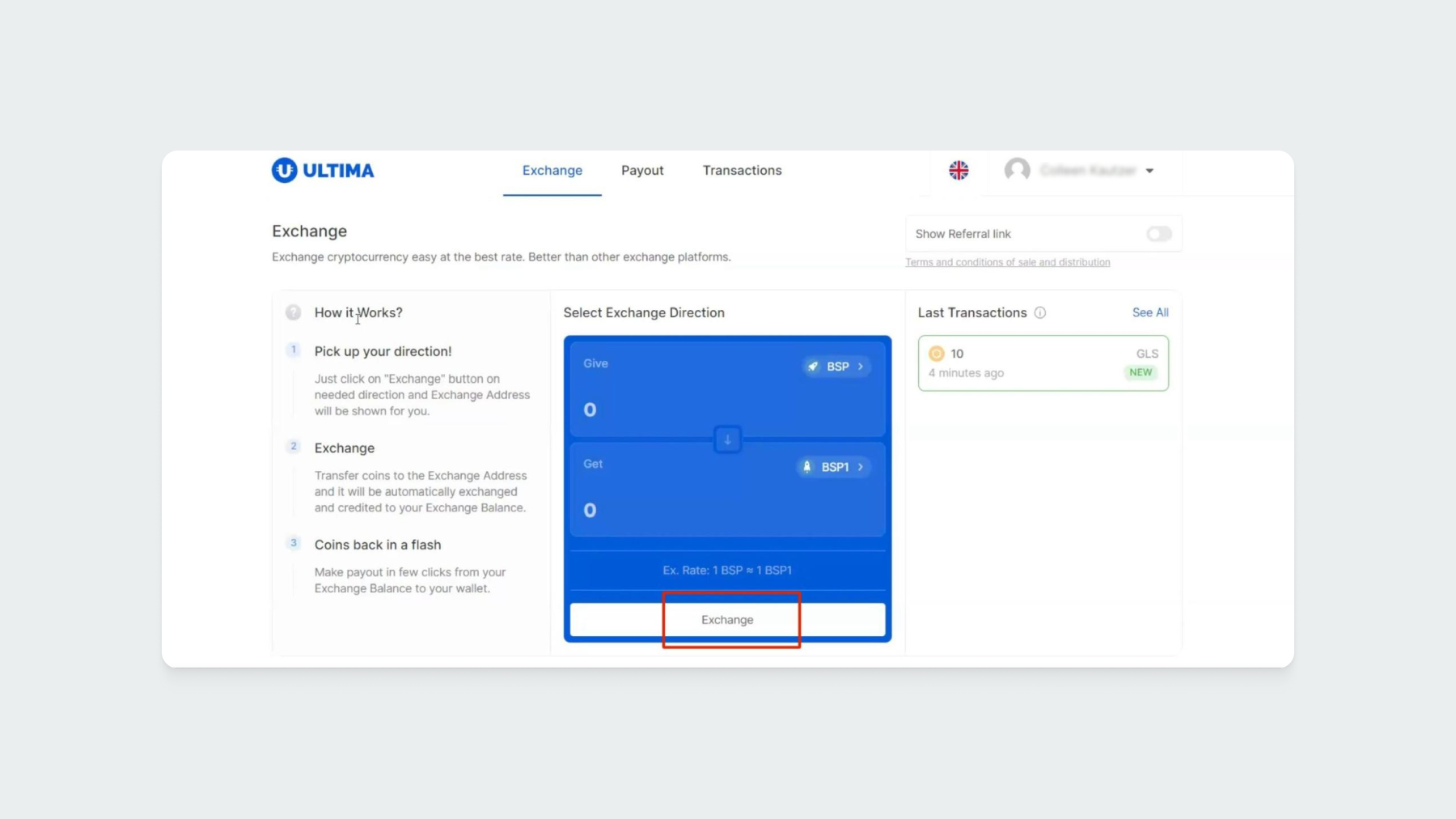Image resolution: width=1456 pixels, height=819 pixels.
Task: Open the language selector UK flag
Action: pyautogui.click(x=959, y=170)
